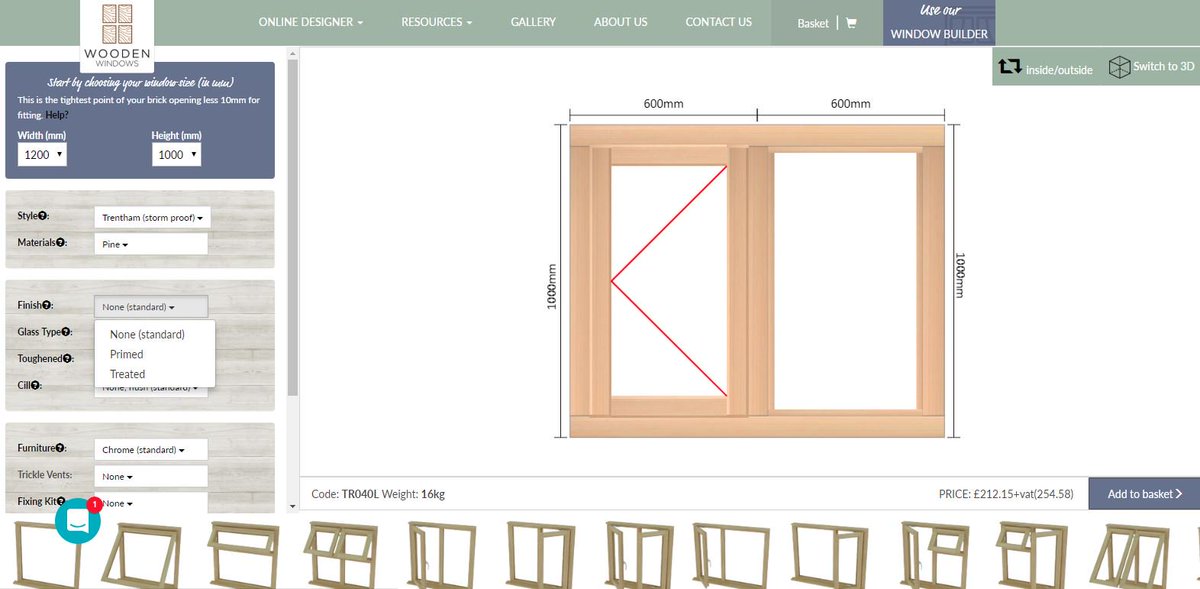The width and height of the screenshot is (1200, 589).
Task: Open the Furniture dropdown showing Chrome (standard)
Action: coord(151,450)
